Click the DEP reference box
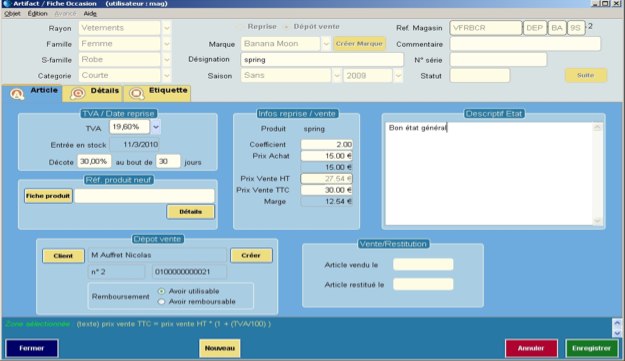This screenshot has height=361, width=625. 535,28
